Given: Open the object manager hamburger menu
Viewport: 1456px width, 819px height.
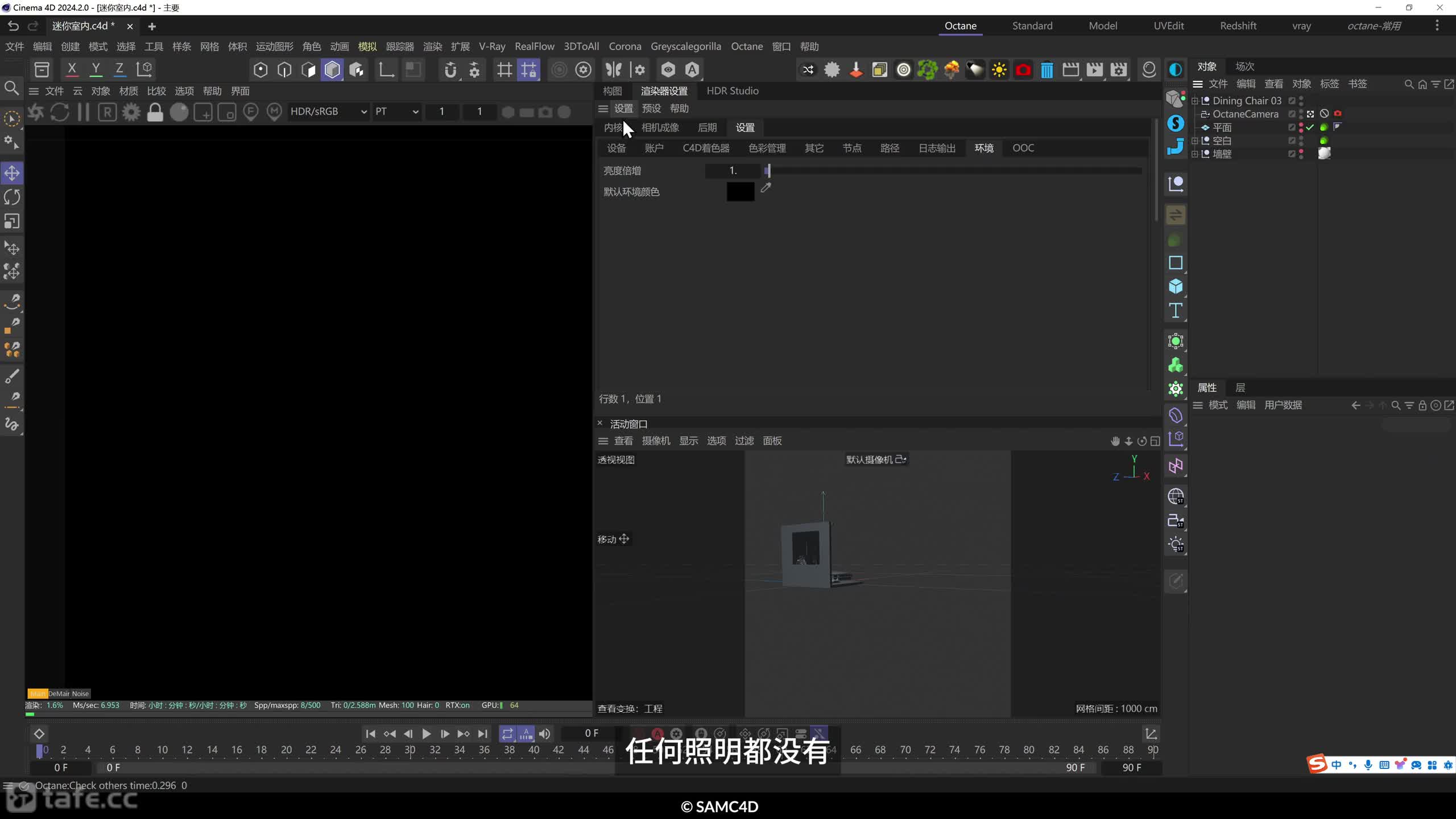Looking at the screenshot, I should coord(1198,84).
